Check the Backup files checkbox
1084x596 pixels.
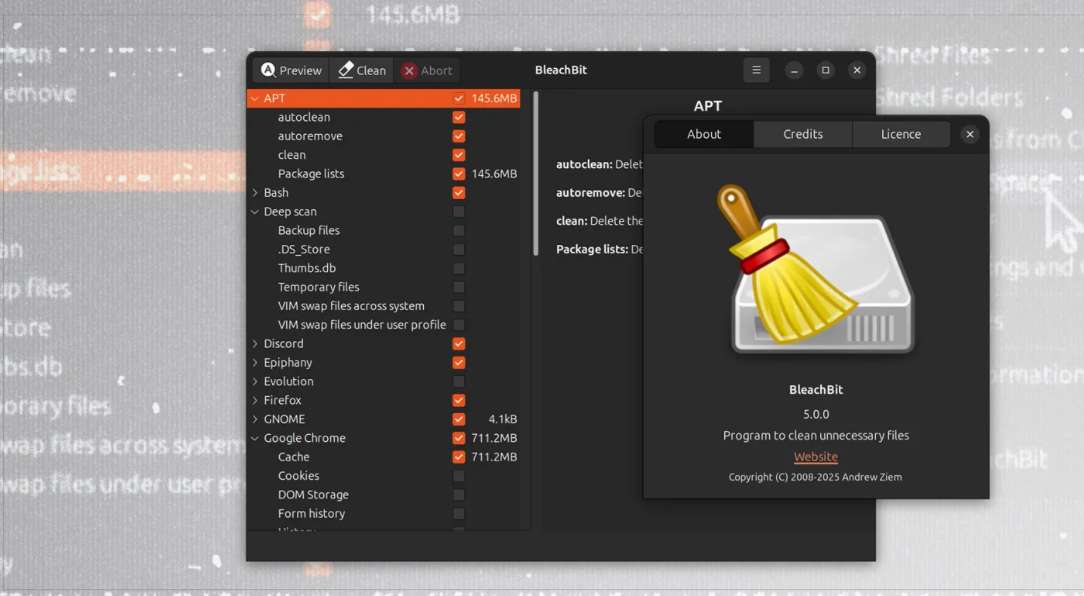tap(459, 230)
